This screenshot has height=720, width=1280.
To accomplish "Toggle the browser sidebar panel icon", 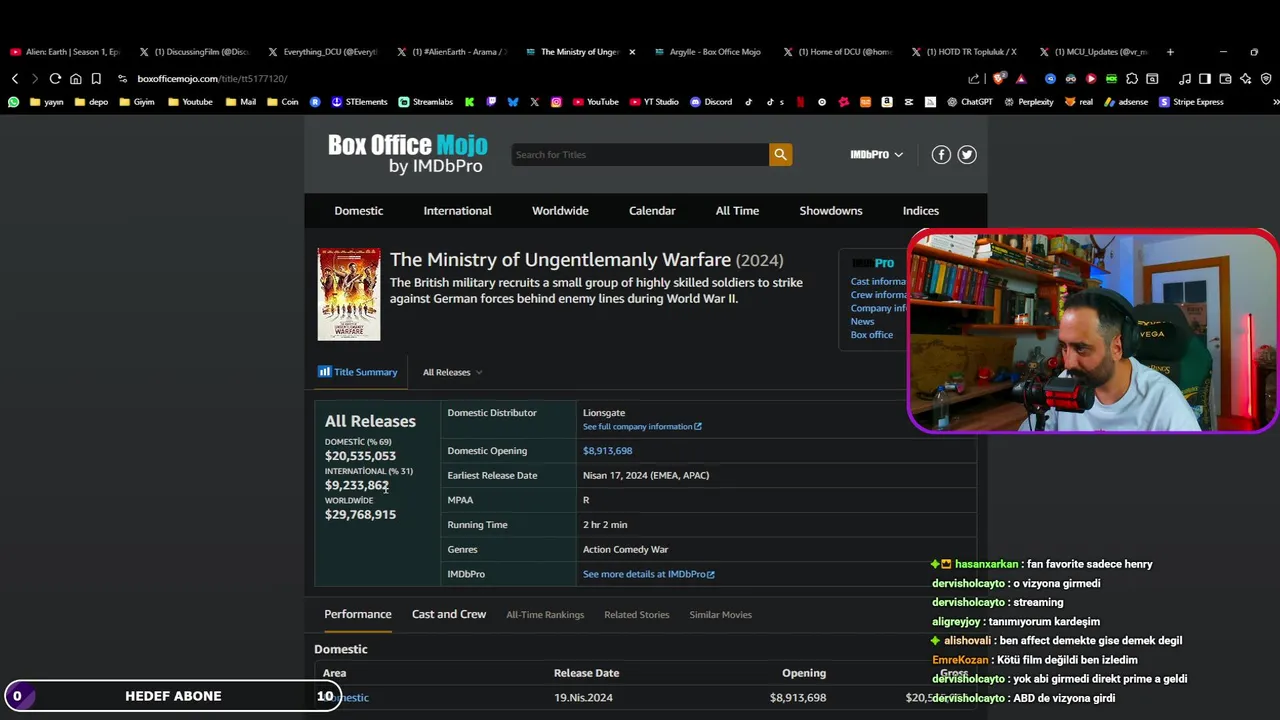I will tap(1205, 79).
